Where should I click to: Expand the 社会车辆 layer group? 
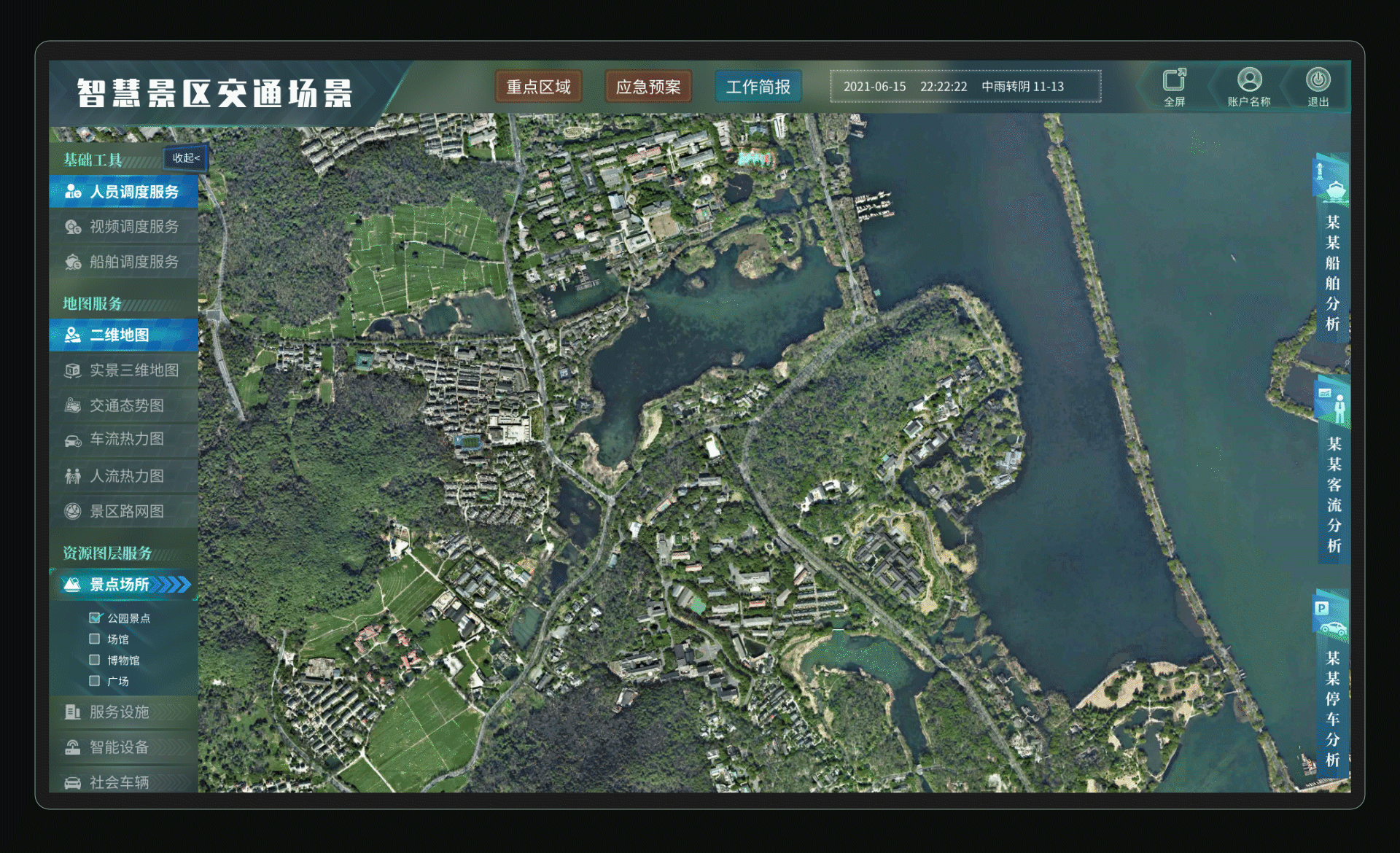pos(124,781)
